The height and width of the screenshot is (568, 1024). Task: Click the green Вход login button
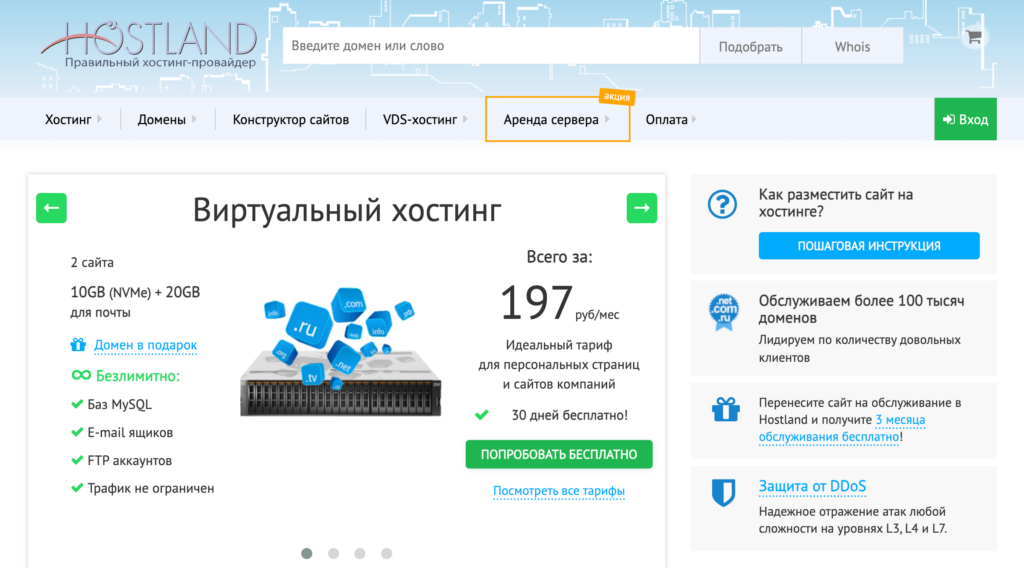(x=965, y=119)
